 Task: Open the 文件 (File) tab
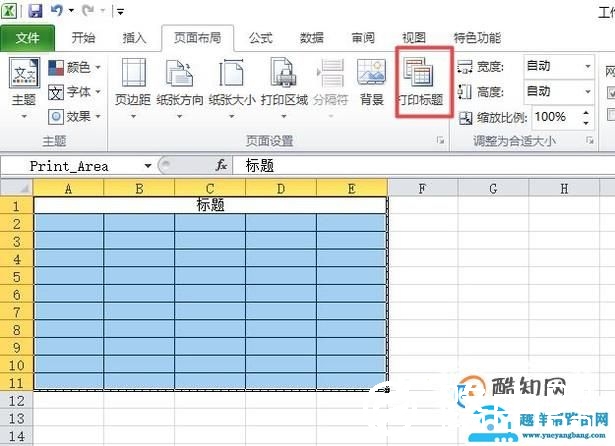point(27,38)
